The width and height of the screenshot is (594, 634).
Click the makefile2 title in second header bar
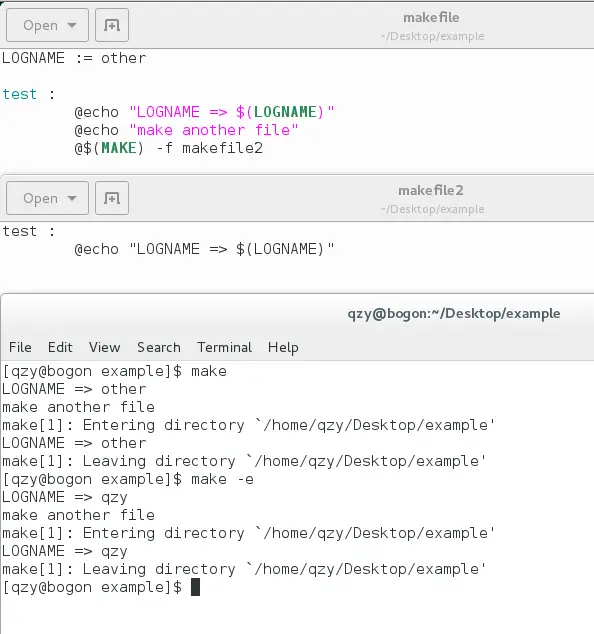(431, 190)
